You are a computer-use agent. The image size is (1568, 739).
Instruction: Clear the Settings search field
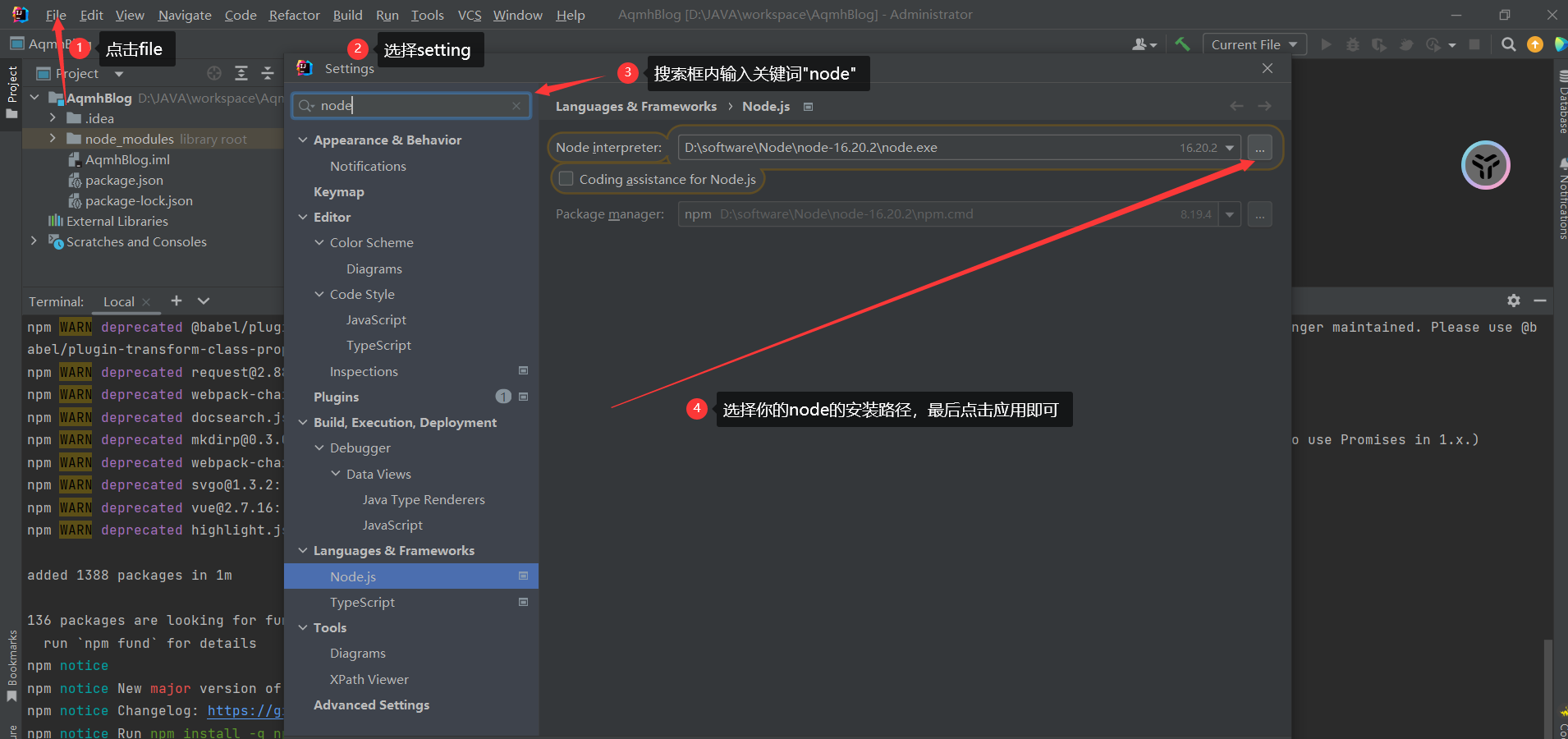[x=516, y=105]
